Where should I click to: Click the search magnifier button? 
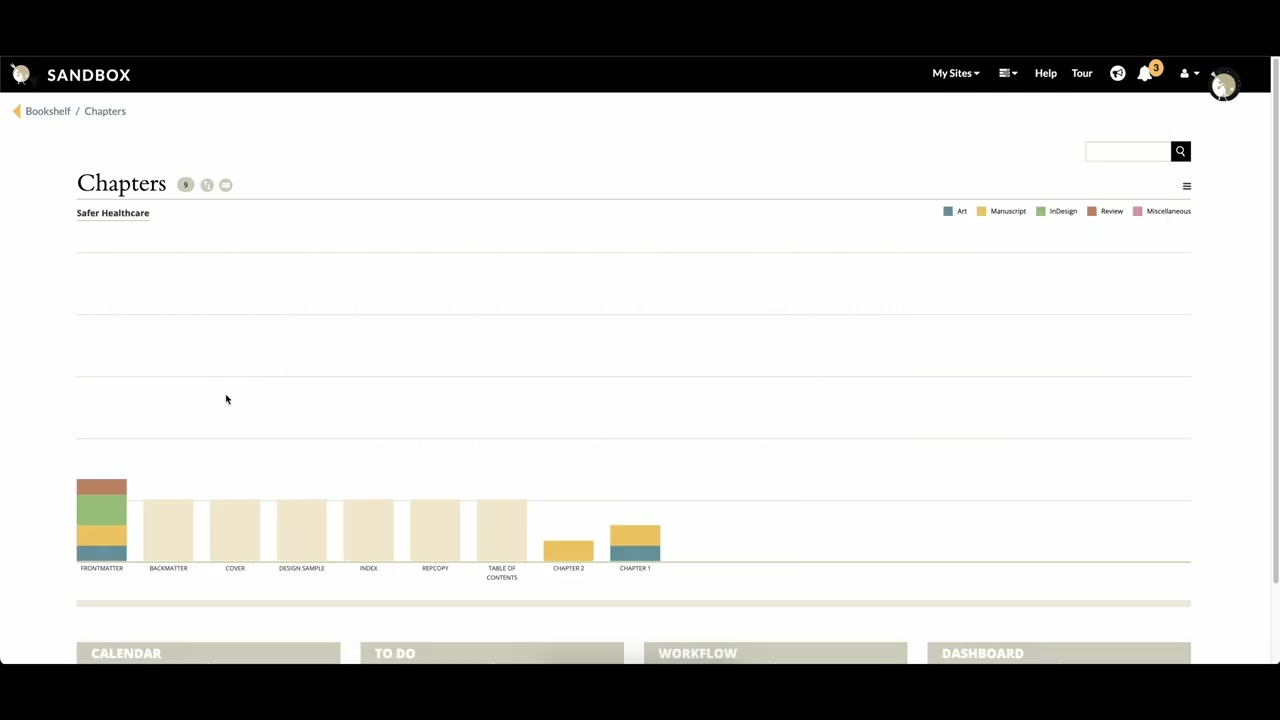1180,151
